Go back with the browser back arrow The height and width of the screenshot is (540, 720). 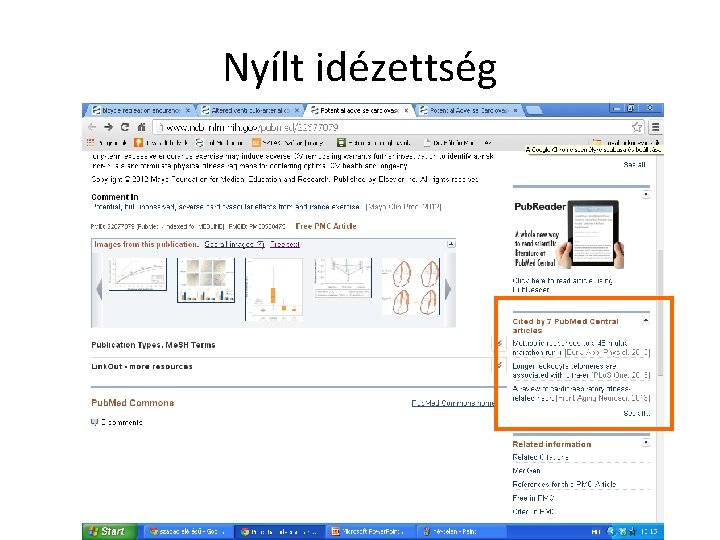click(x=92, y=127)
